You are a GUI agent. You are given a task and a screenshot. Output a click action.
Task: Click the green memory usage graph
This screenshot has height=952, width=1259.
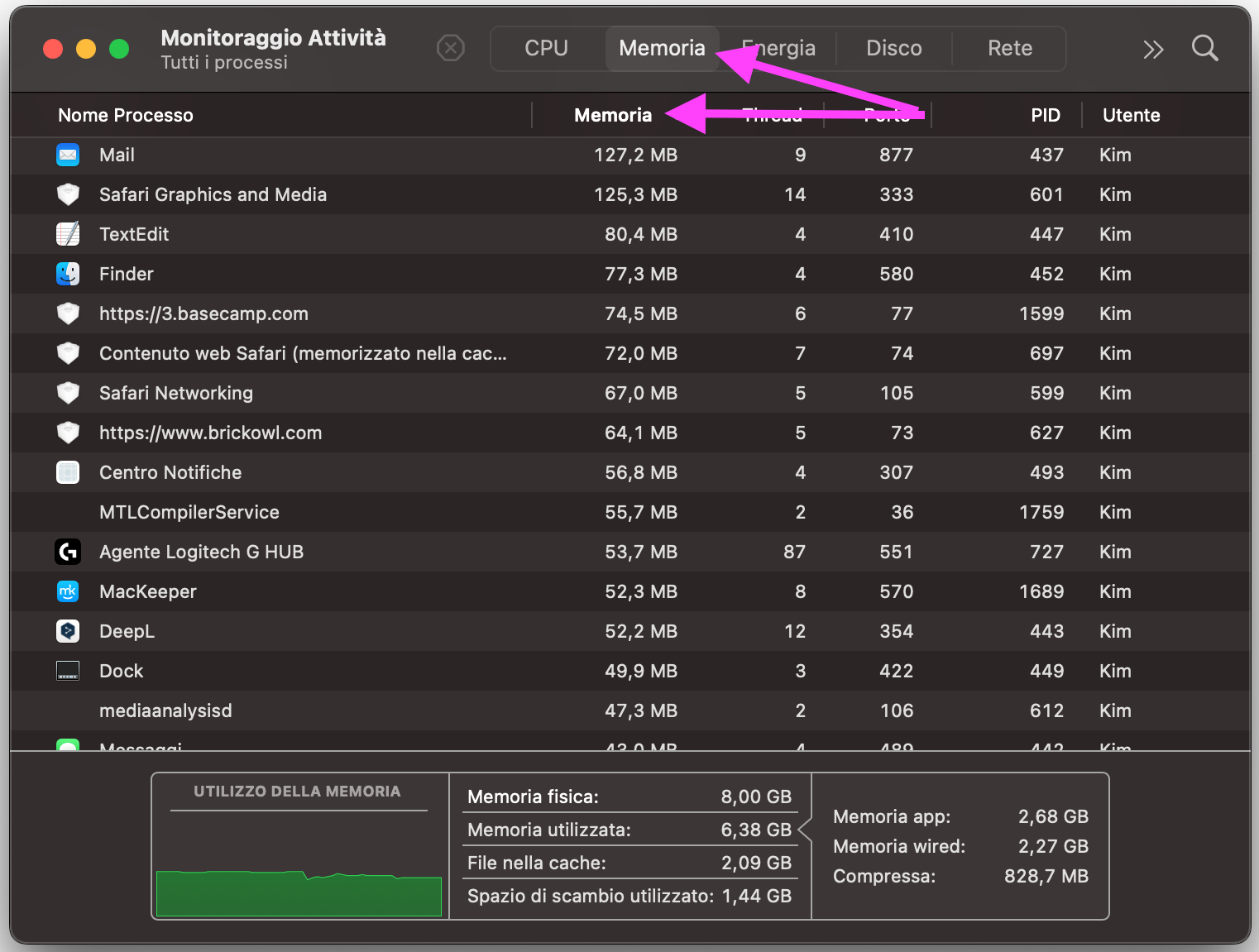(x=299, y=892)
